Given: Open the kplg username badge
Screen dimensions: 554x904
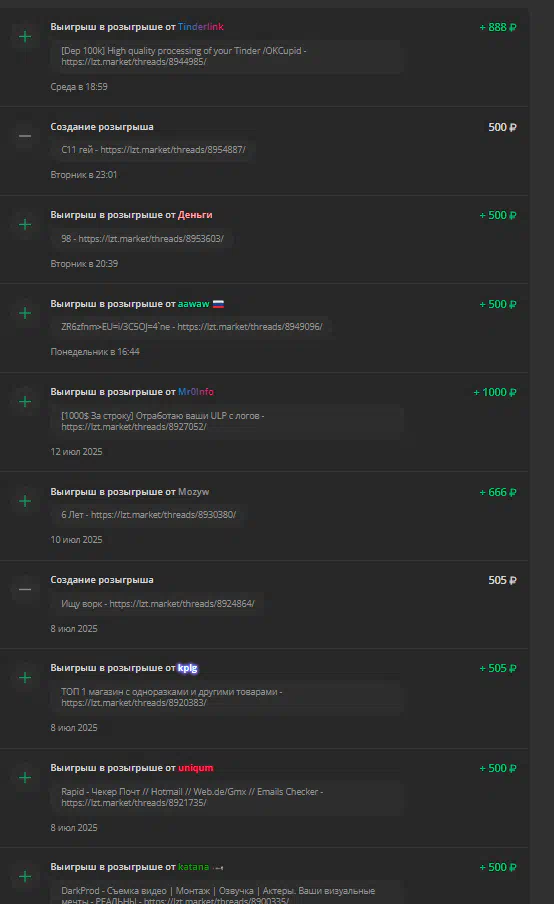Looking at the screenshot, I should 187,668.
